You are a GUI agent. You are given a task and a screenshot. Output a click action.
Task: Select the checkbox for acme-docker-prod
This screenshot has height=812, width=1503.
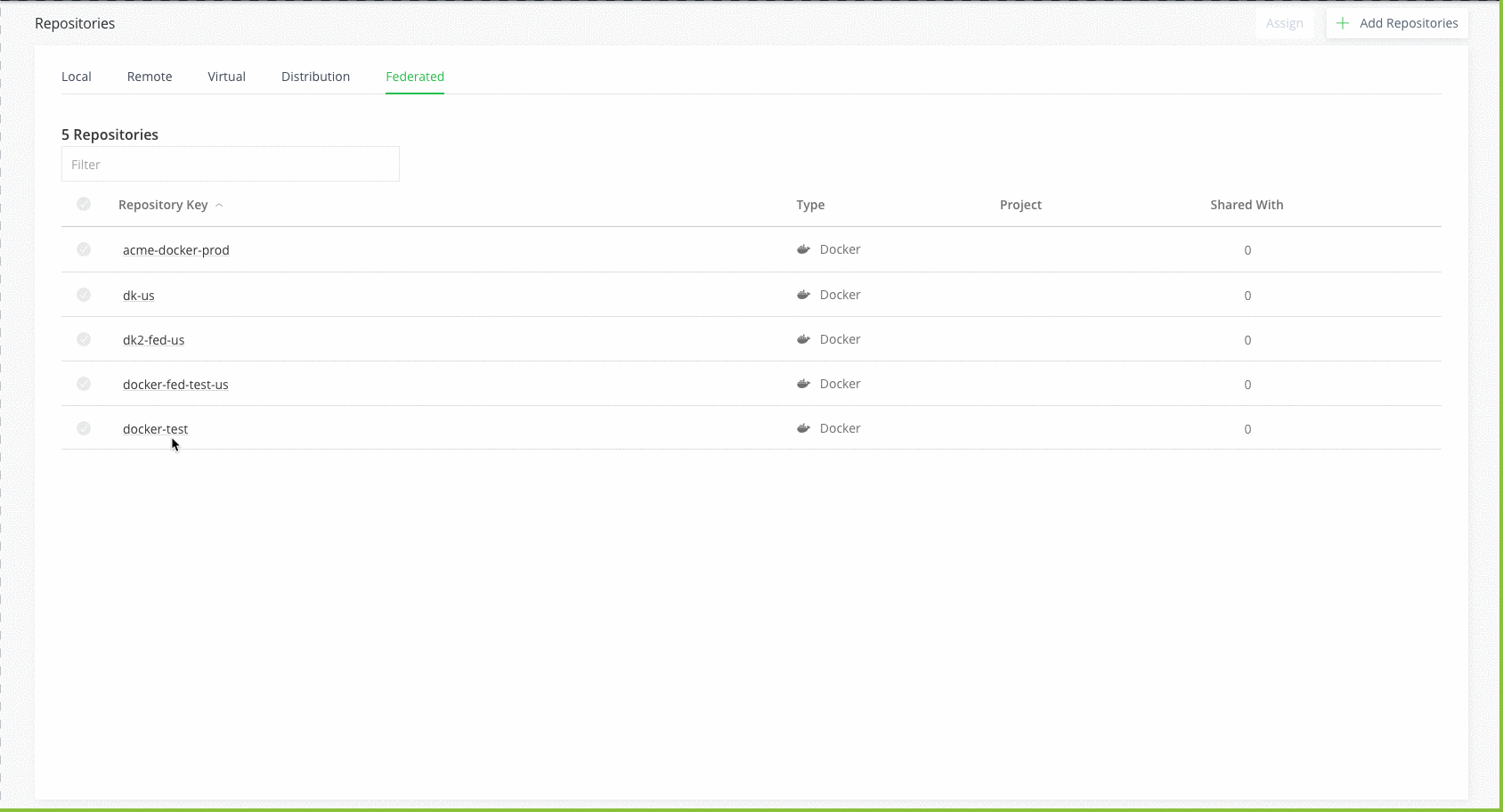(84, 249)
